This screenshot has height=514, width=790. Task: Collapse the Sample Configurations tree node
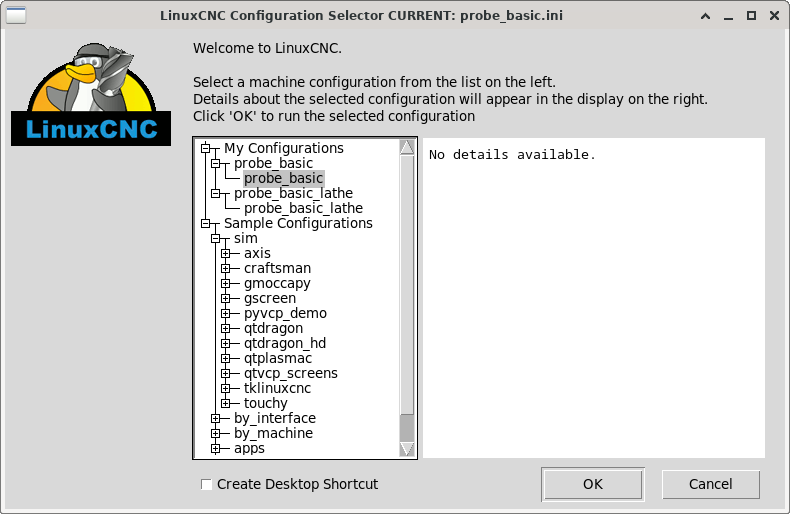click(206, 223)
